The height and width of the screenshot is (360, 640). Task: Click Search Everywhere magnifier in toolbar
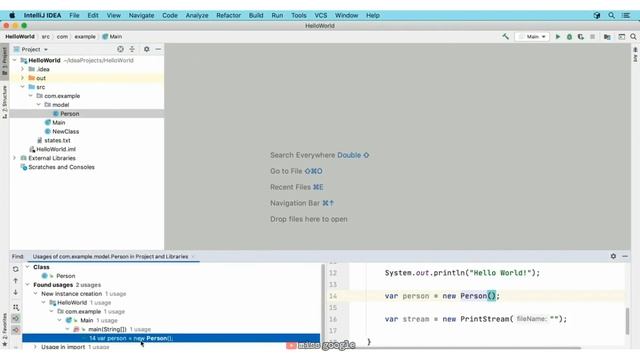pyautogui.click(x=633, y=37)
